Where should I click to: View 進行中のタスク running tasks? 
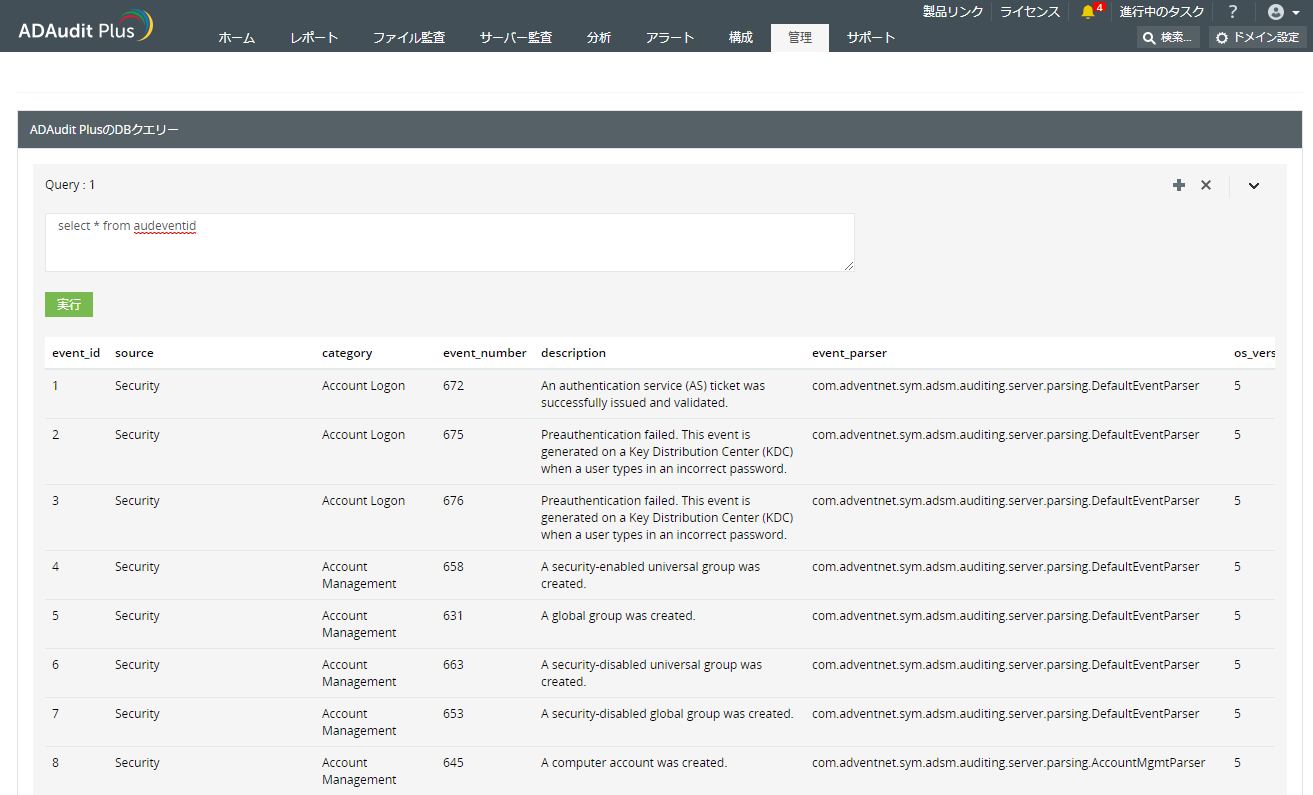pos(1162,12)
